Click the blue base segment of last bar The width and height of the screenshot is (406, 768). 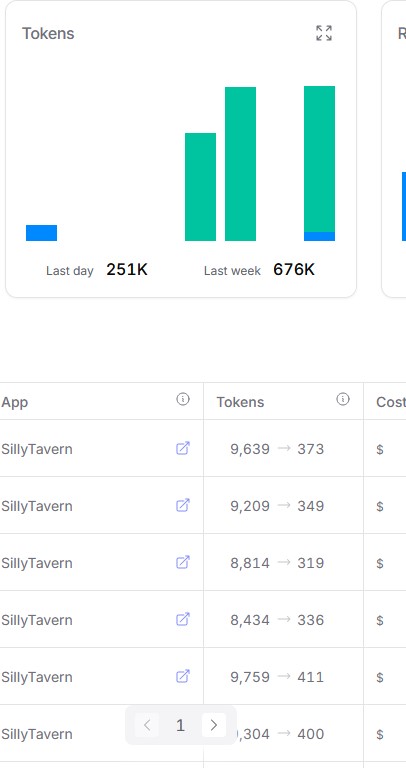tap(319, 237)
